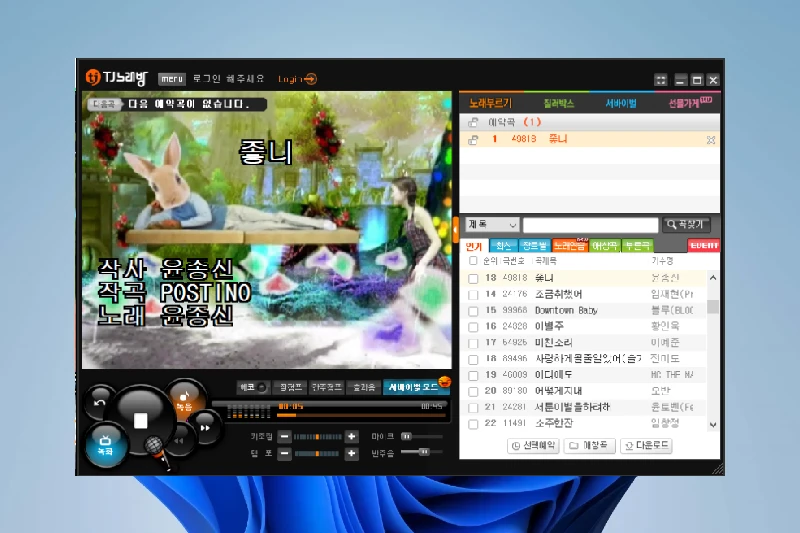Rewind the current song
The height and width of the screenshot is (533, 800).
(x=179, y=440)
